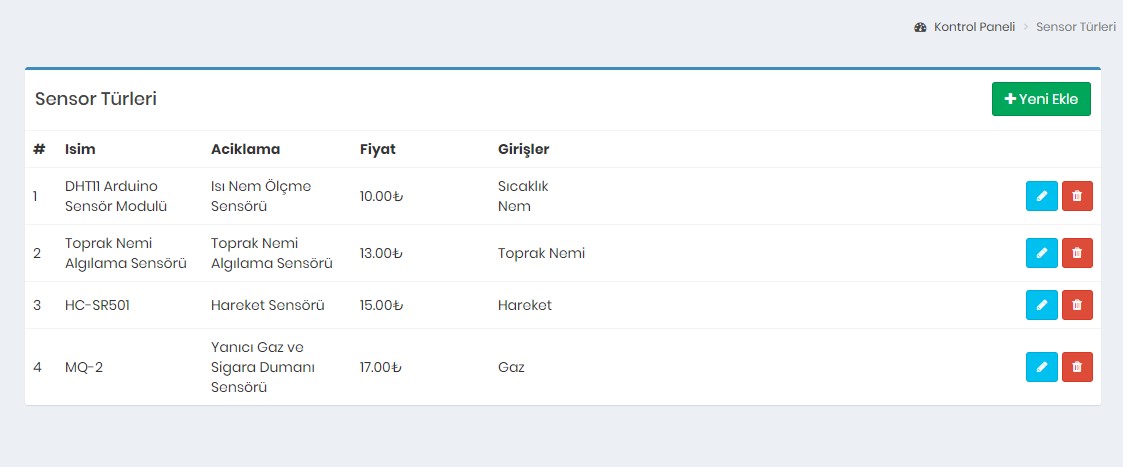Click the Fiyat column header
1123x467 pixels.
click(377, 149)
